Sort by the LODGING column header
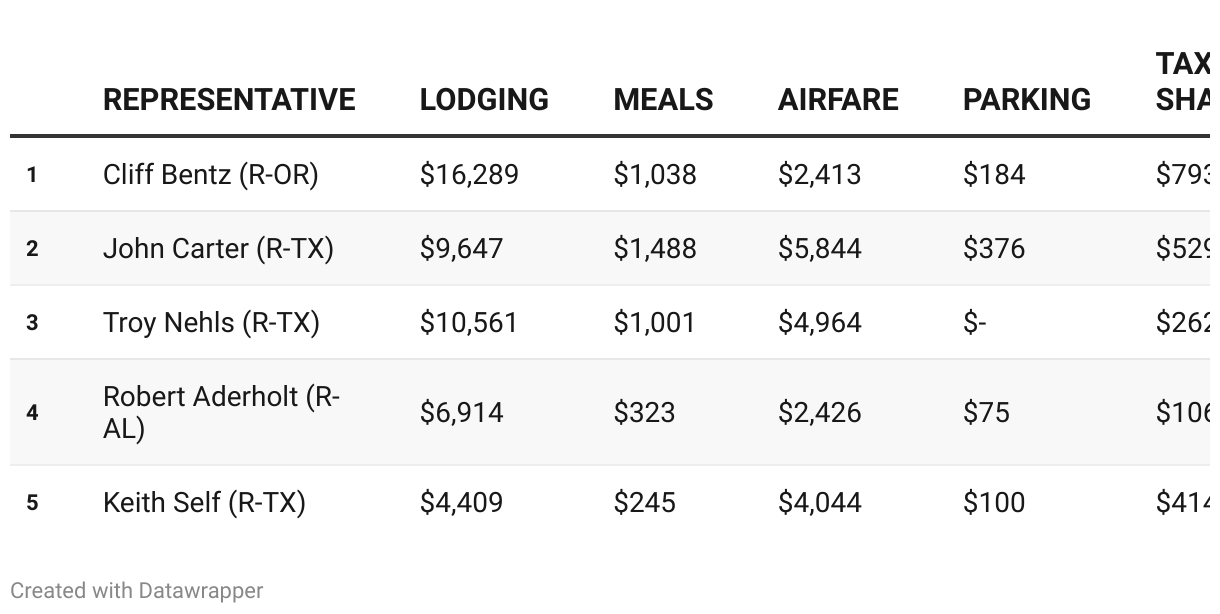Screen dimensions: 1220x614 484,100
